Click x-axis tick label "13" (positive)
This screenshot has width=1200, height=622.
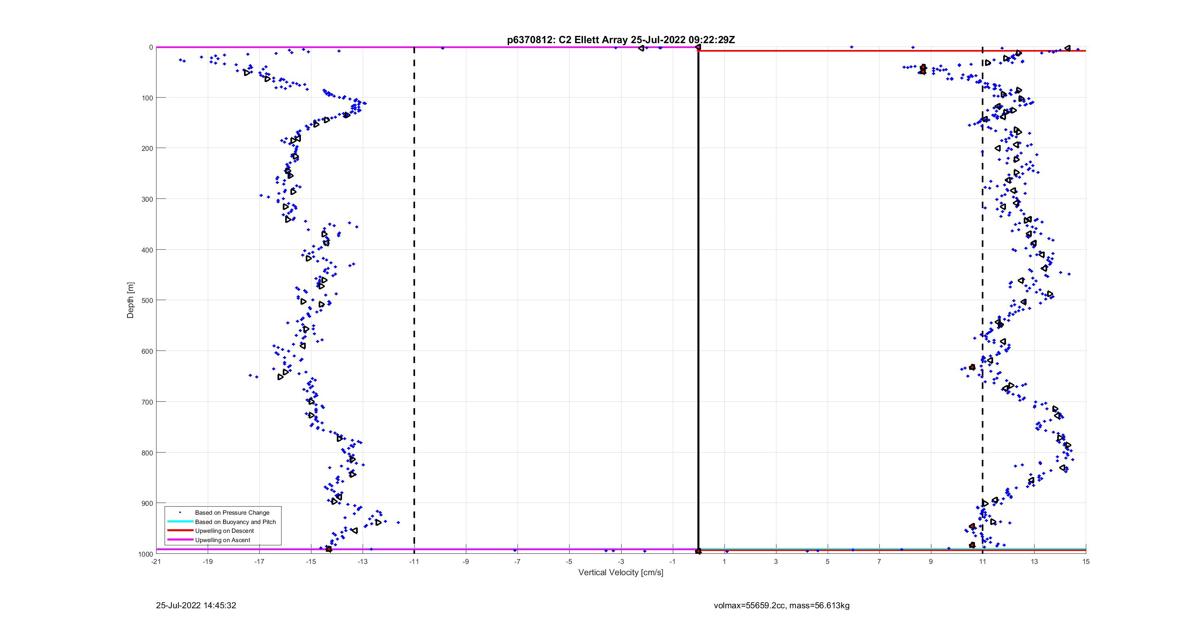(x=1034, y=562)
